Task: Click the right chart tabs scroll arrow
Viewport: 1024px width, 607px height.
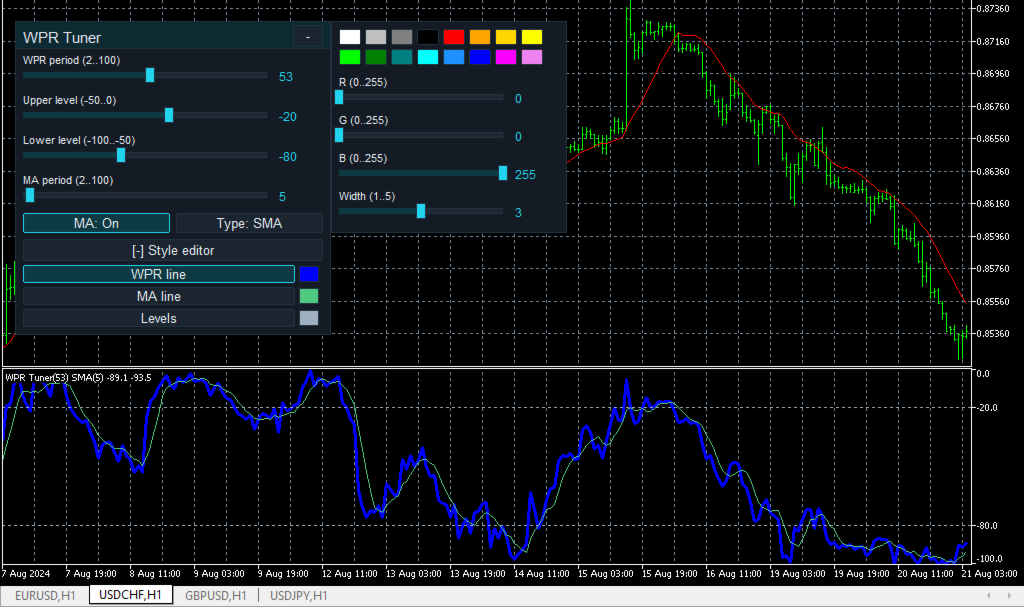Action: tap(1010, 595)
